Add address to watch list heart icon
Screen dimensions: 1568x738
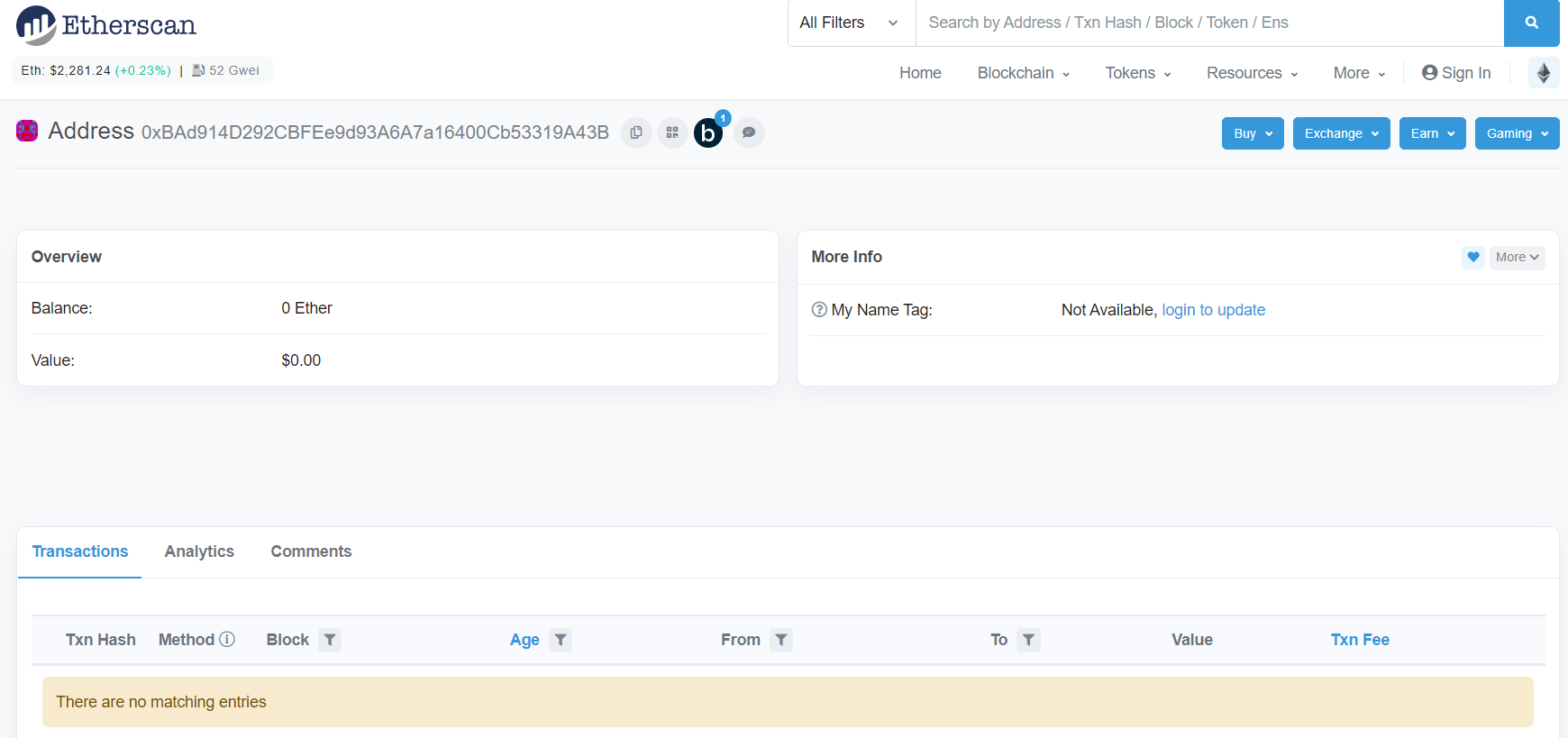[1472, 257]
